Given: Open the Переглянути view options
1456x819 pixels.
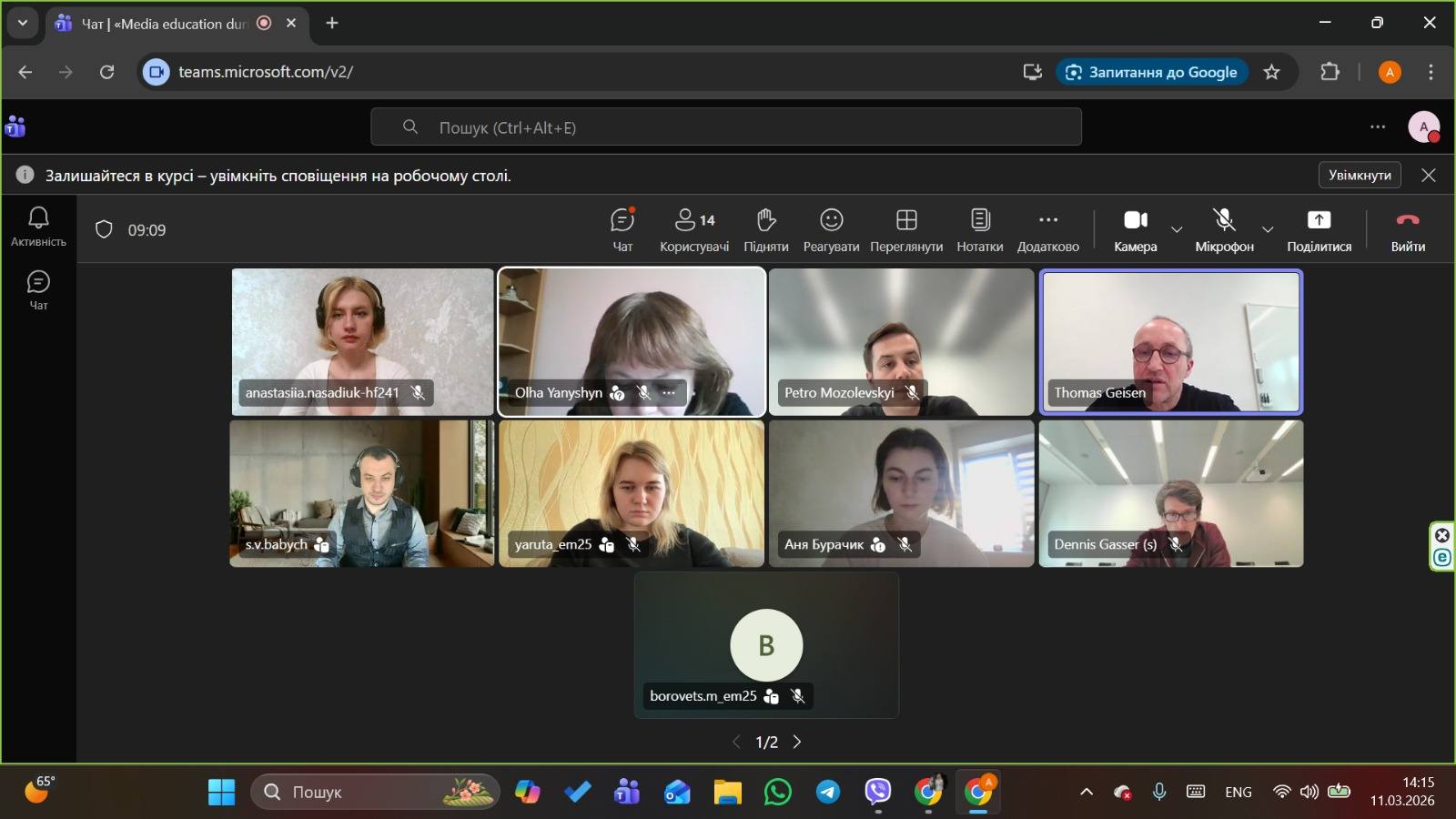Looking at the screenshot, I should [906, 229].
